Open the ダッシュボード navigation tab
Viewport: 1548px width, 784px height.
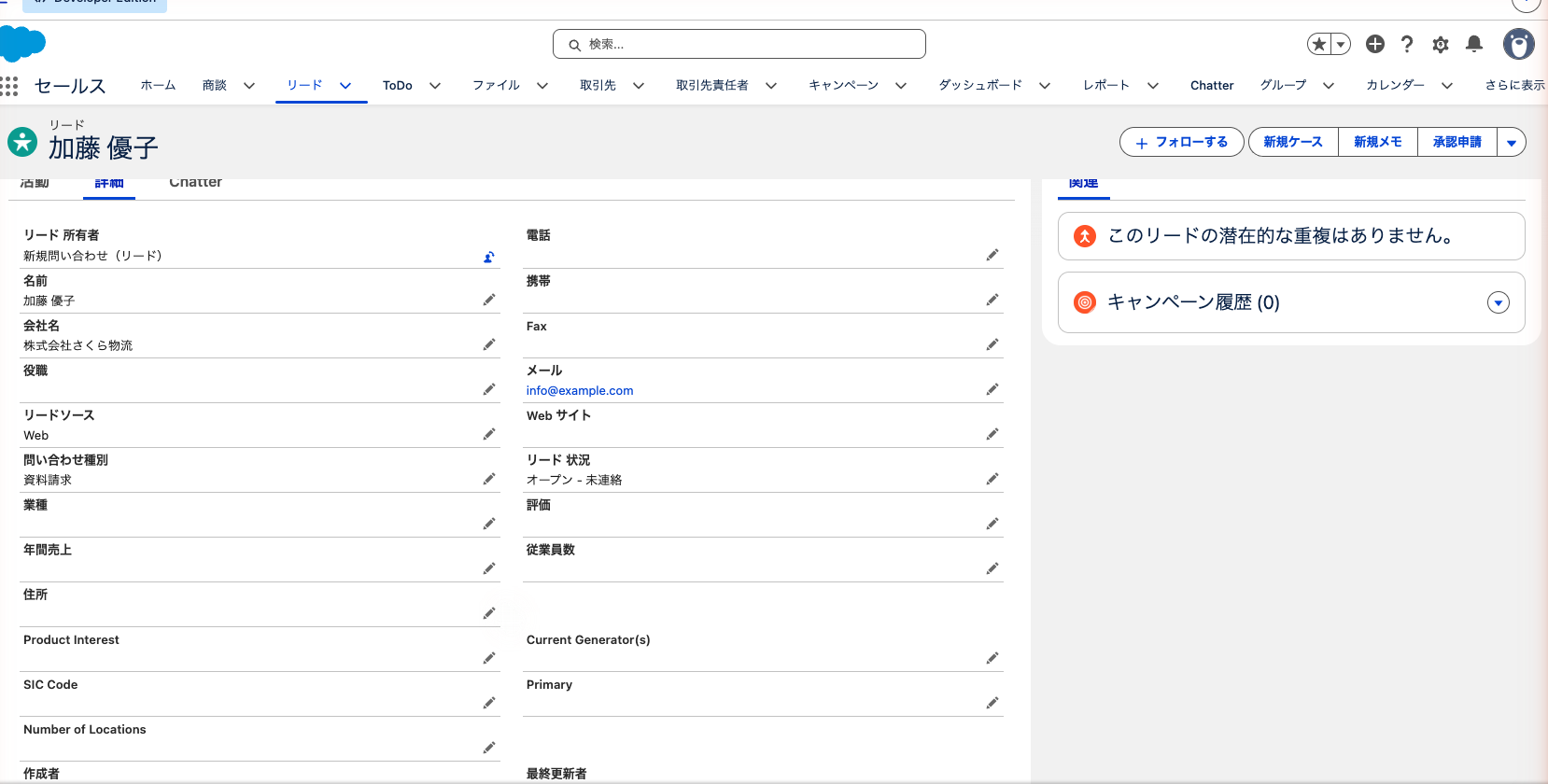(x=980, y=85)
